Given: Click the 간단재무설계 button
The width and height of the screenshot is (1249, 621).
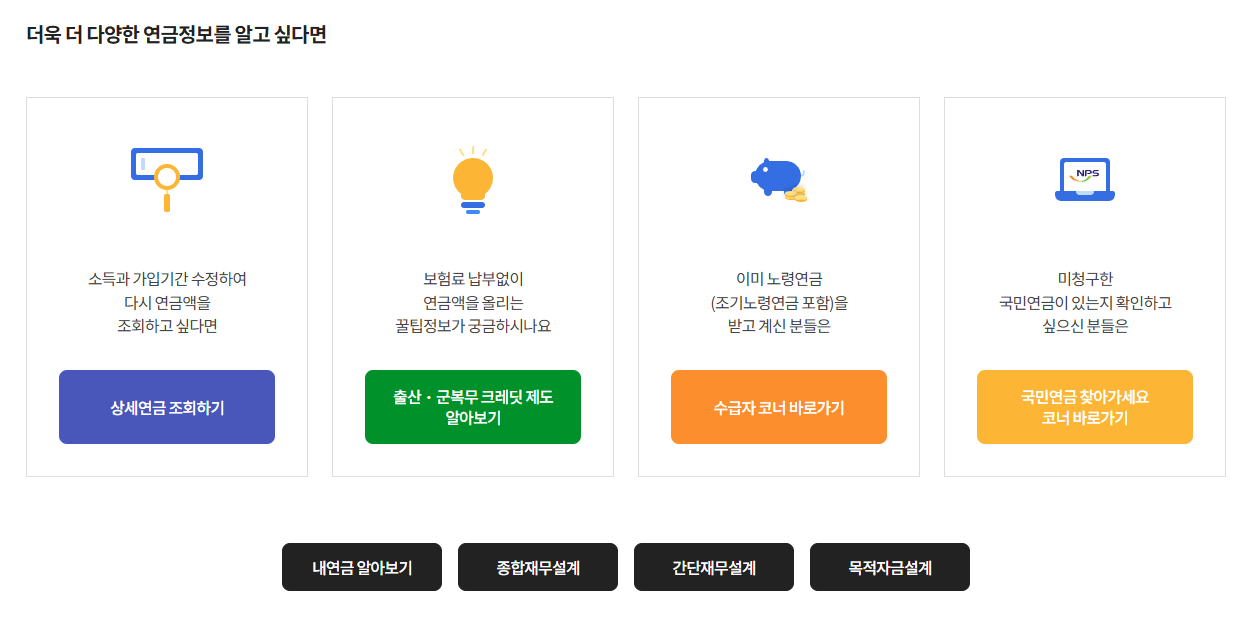Looking at the screenshot, I should point(713,567).
